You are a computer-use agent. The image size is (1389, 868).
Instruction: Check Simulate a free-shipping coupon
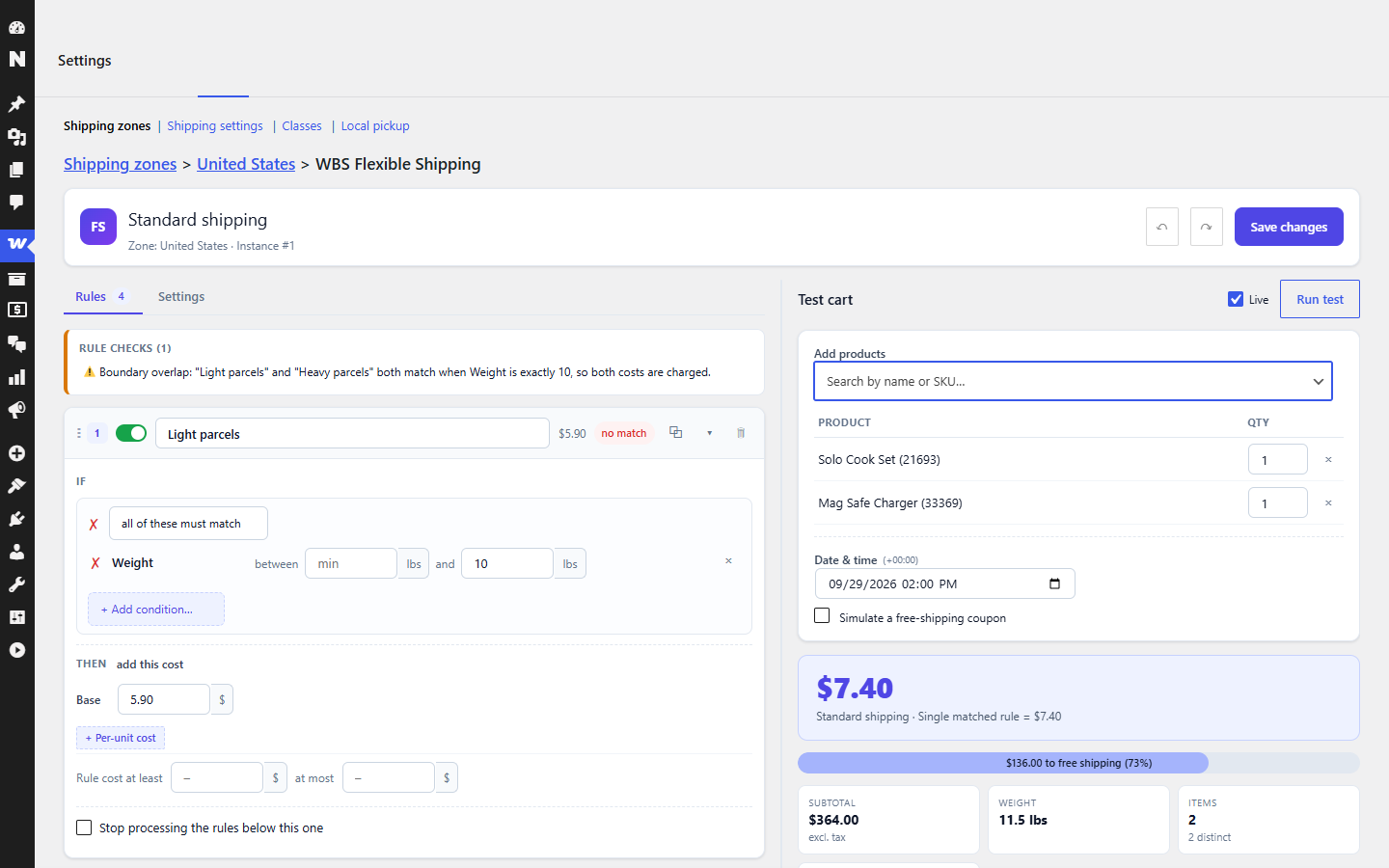(822, 616)
